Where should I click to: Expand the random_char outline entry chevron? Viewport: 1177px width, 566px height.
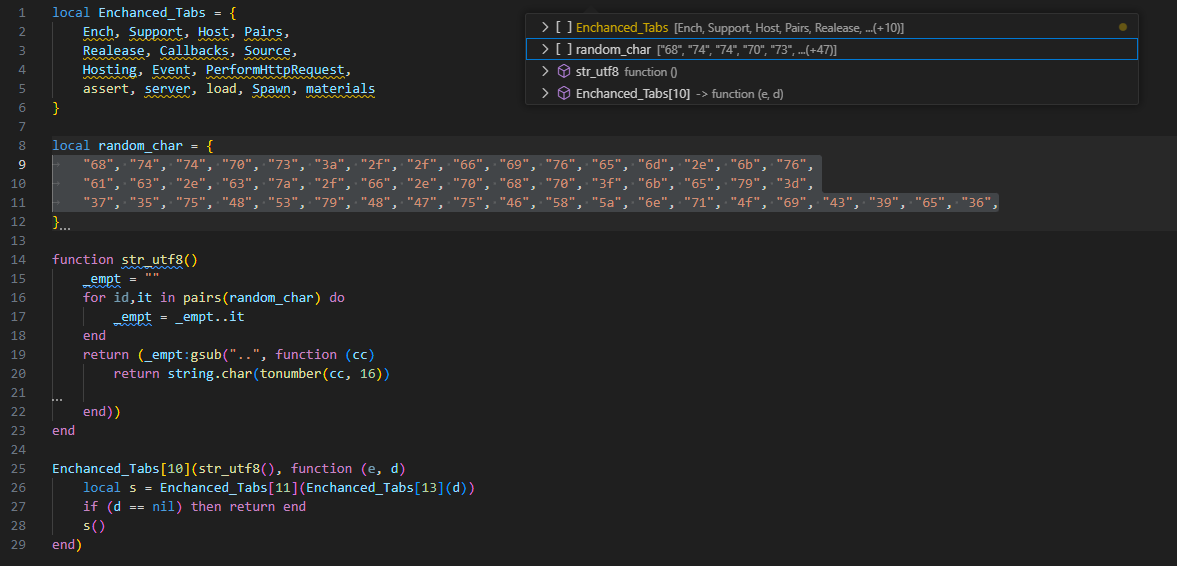click(x=546, y=50)
